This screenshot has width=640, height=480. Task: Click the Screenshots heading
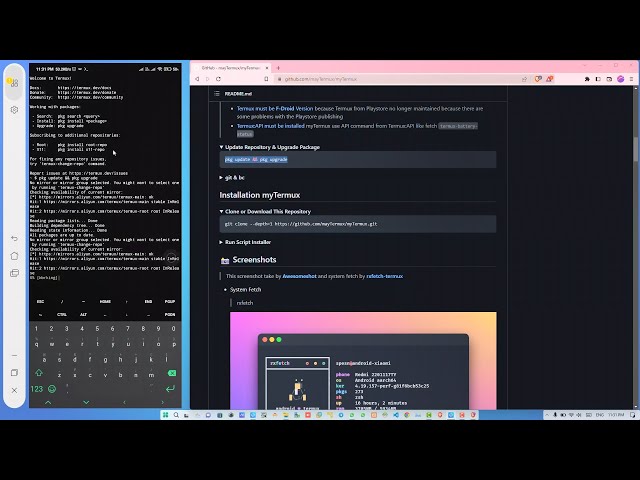(x=254, y=260)
